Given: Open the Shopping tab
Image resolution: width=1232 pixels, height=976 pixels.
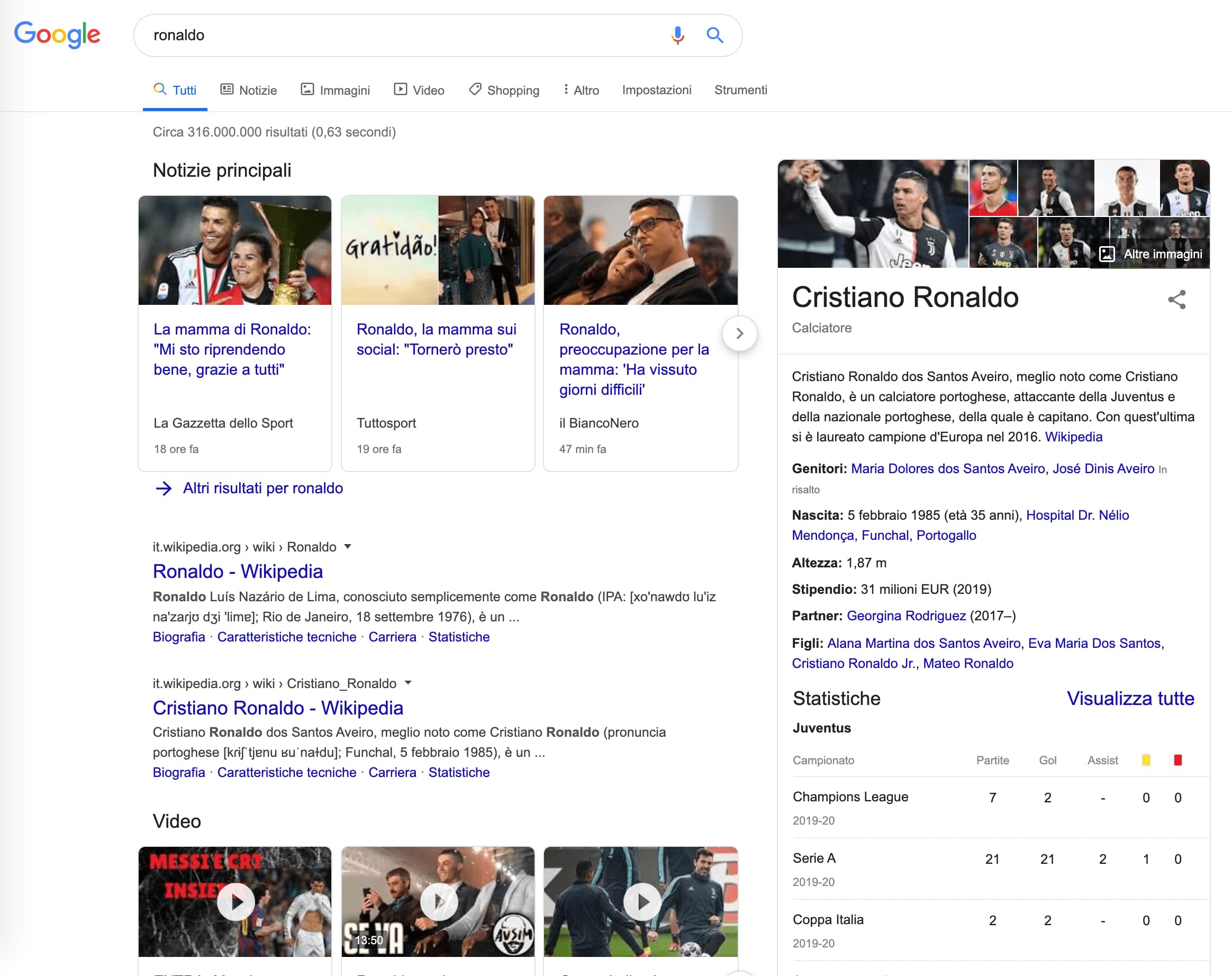Looking at the screenshot, I should (x=504, y=91).
